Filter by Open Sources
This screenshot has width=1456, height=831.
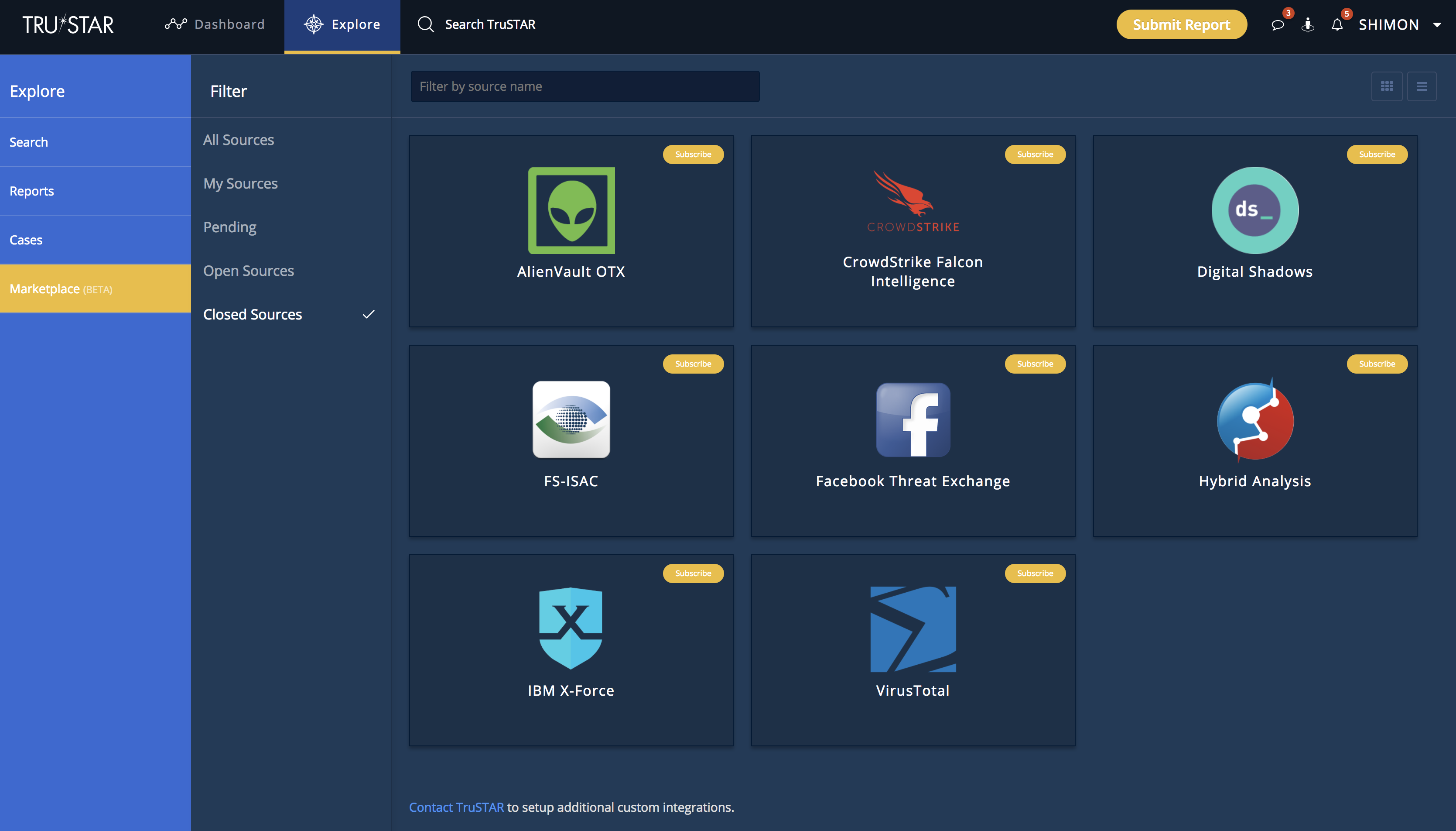pos(248,271)
